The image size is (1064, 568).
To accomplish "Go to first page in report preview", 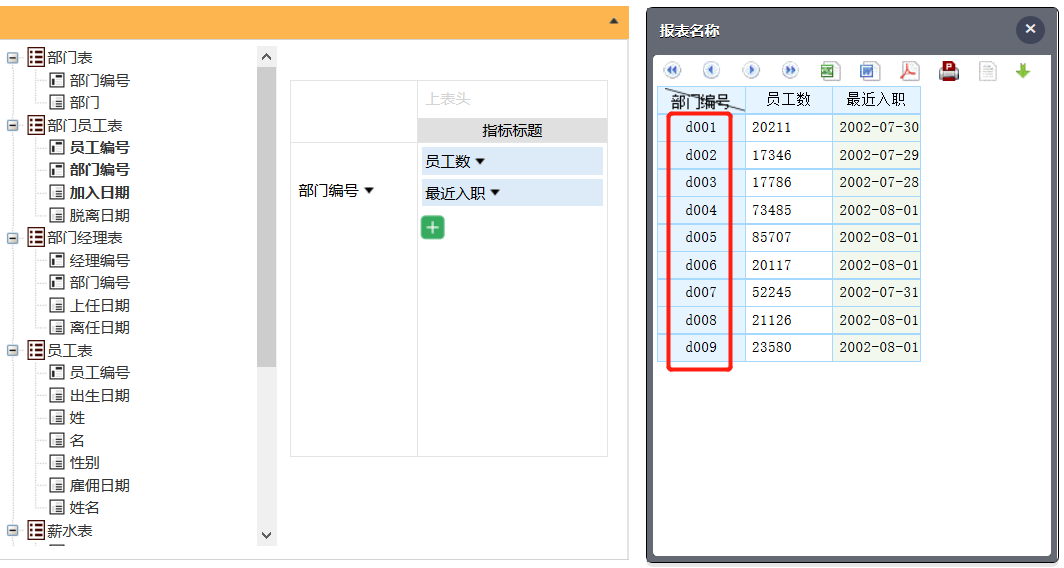I will [672, 70].
